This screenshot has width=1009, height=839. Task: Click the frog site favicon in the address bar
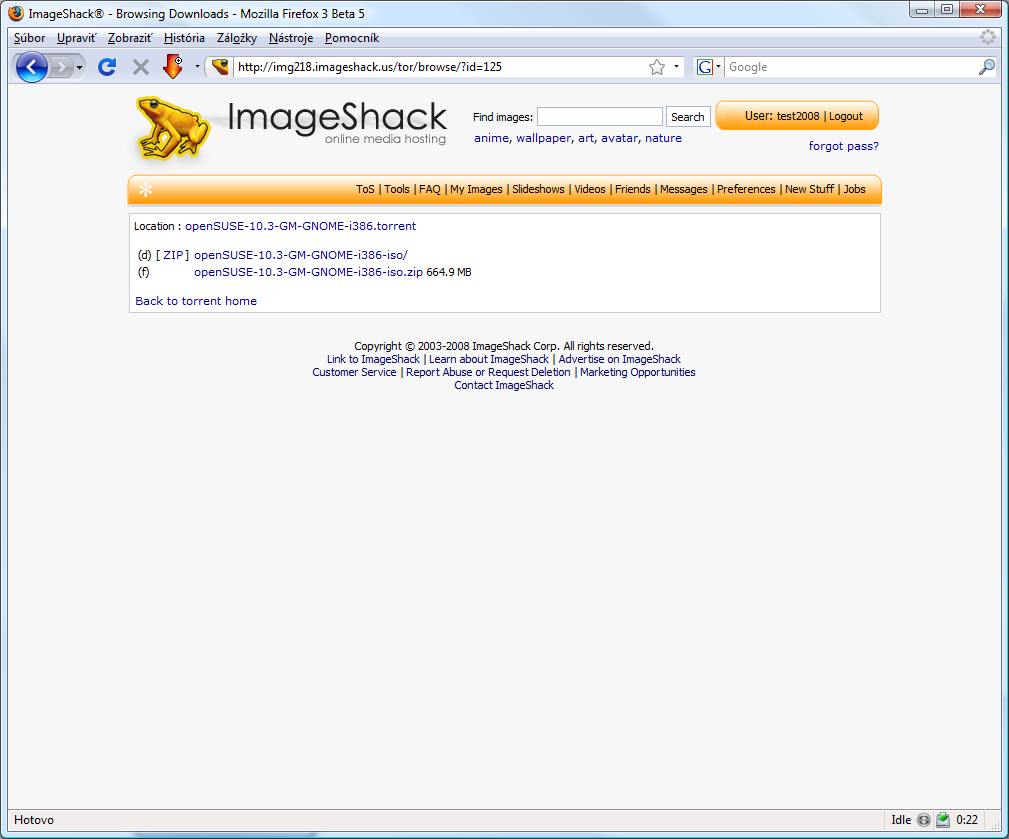(x=220, y=67)
